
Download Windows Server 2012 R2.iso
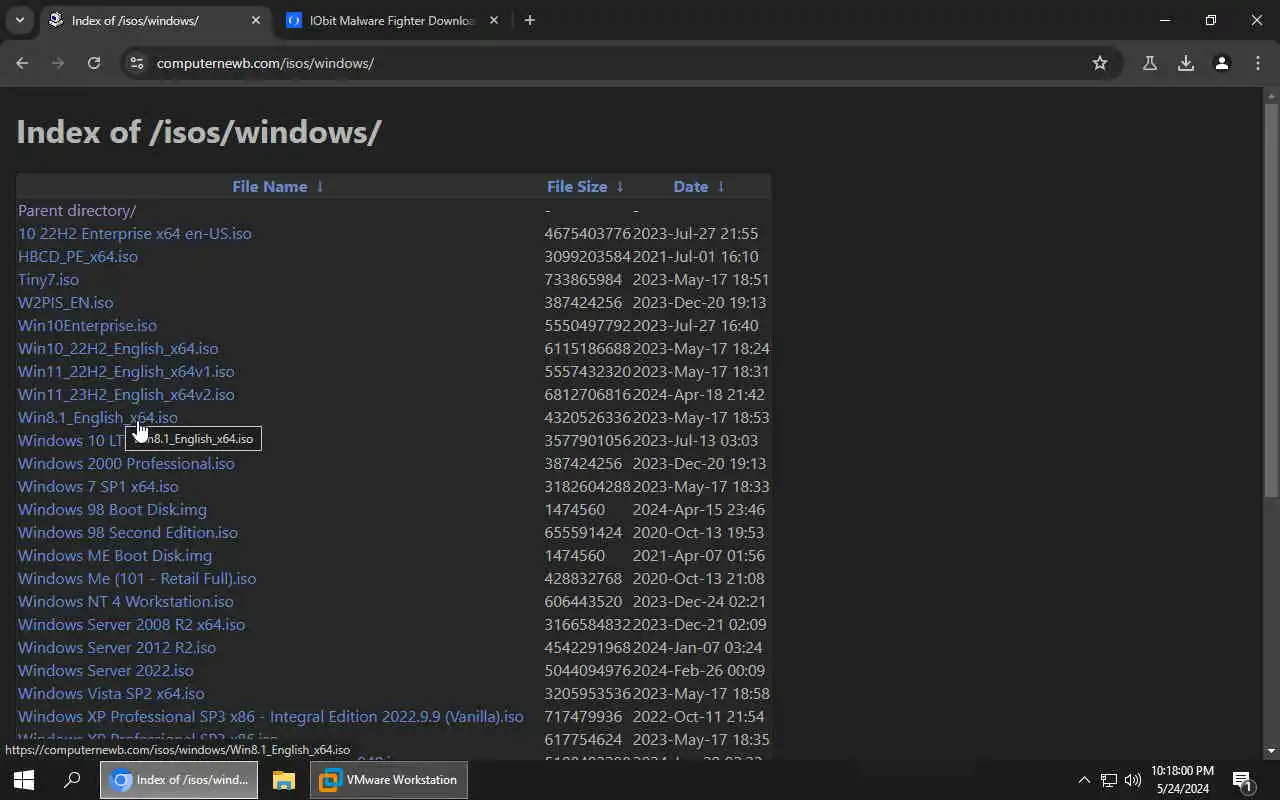pos(117,647)
